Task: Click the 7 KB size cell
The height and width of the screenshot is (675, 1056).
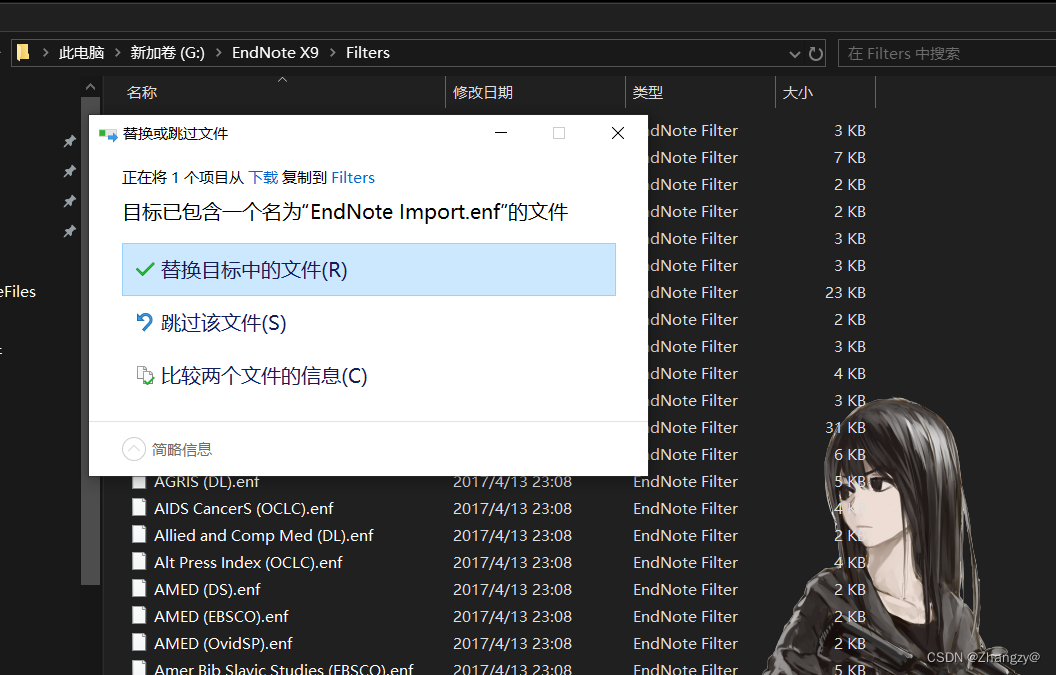Action: coord(850,158)
